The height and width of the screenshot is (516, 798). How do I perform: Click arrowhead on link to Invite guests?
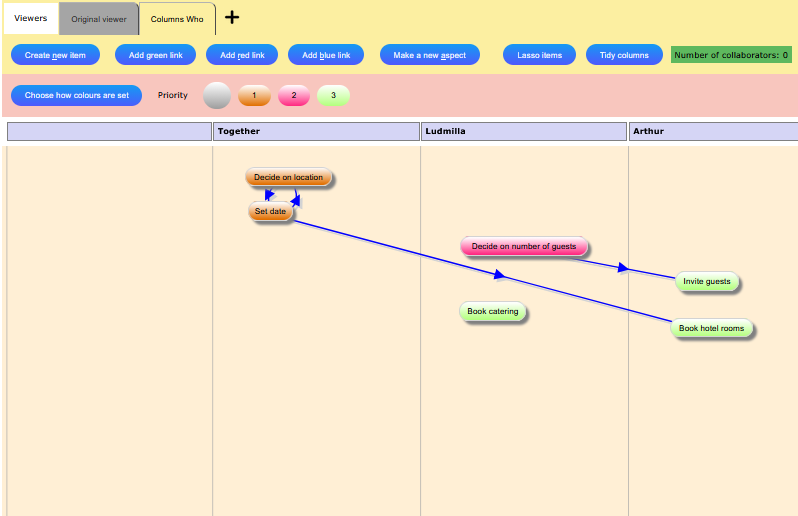623,267
